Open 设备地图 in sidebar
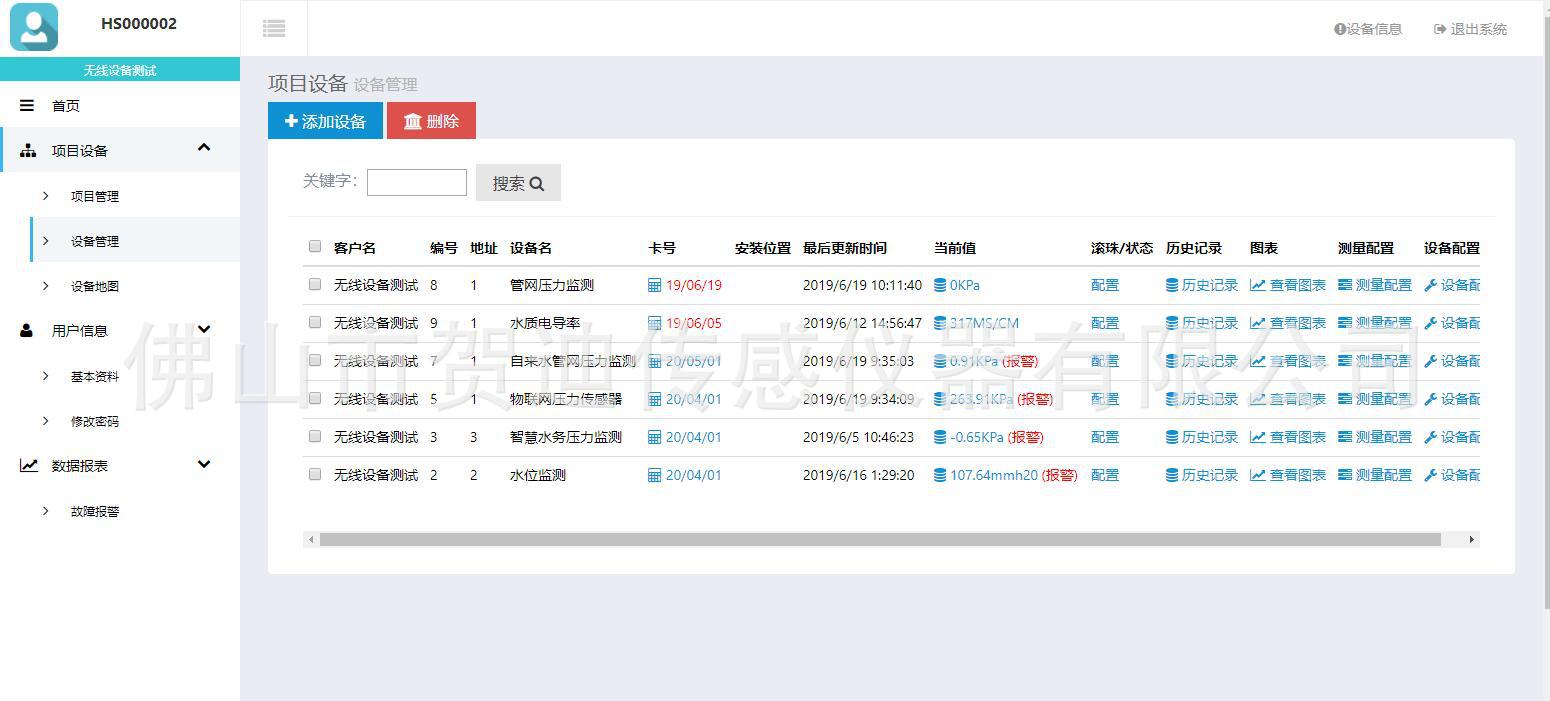The image size is (1550, 701). pyautogui.click(x=95, y=286)
